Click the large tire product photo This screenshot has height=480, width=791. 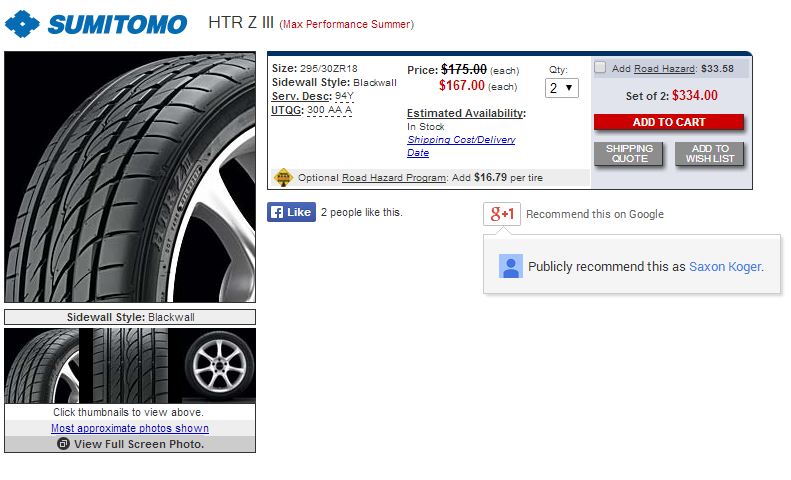[x=130, y=177]
